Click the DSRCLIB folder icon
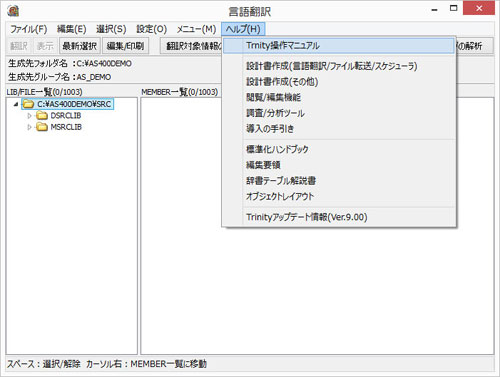Image resolution: width=500 pixels, height=377 pixels. pyautogui.click(x=42, y=116)
